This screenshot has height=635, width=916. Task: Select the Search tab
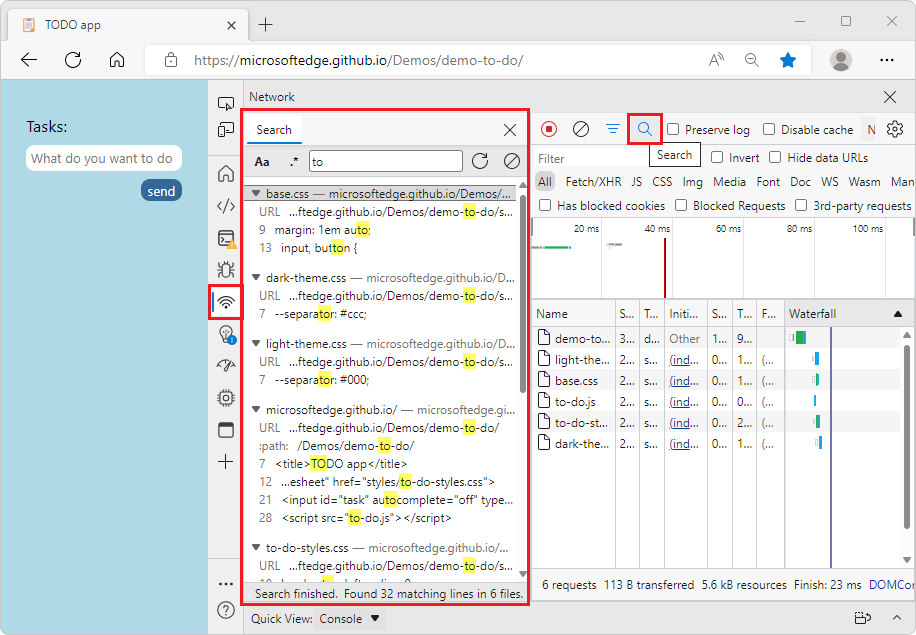273,130
